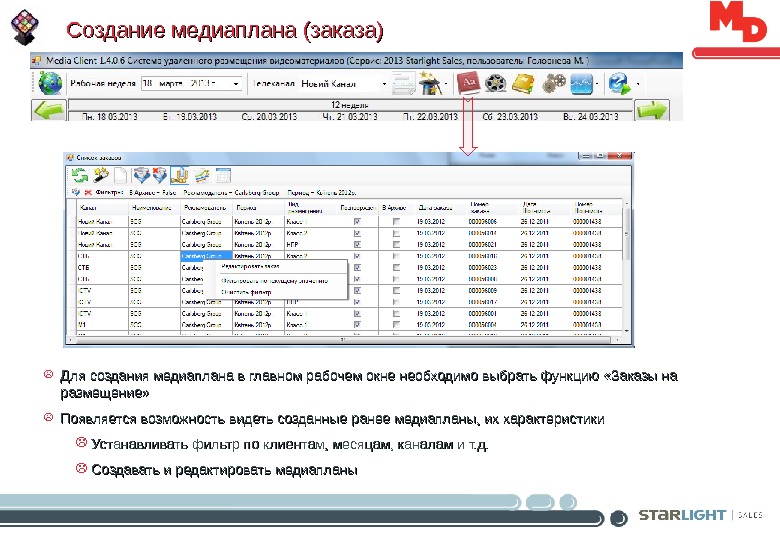The height and width of the screenshot is (540, 780).
Task: Open the film reel video materials icon
Action: (495, 83)
